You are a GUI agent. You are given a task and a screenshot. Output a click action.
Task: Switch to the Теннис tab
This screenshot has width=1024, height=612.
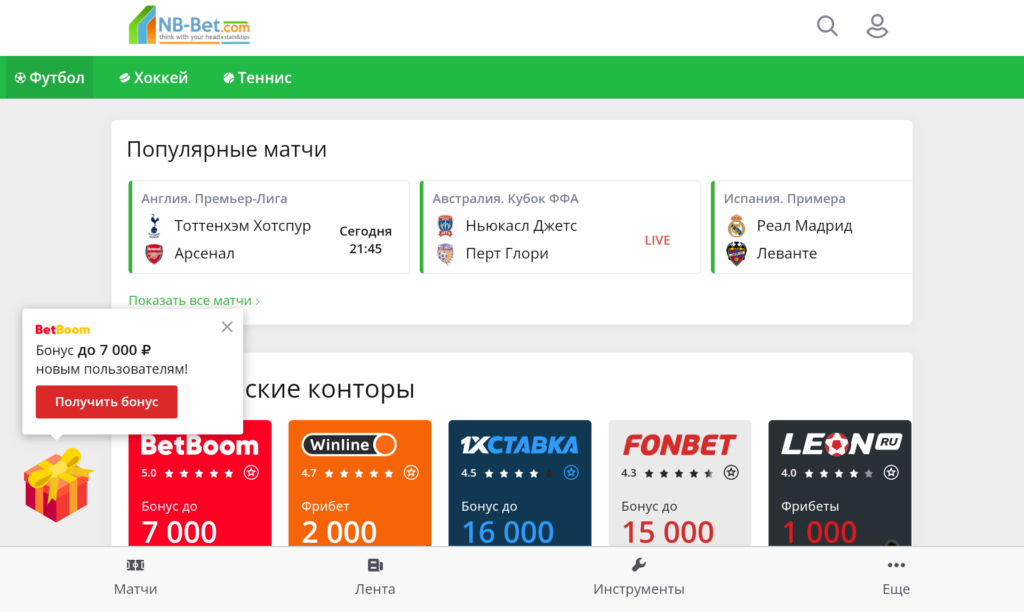(257, 78)
